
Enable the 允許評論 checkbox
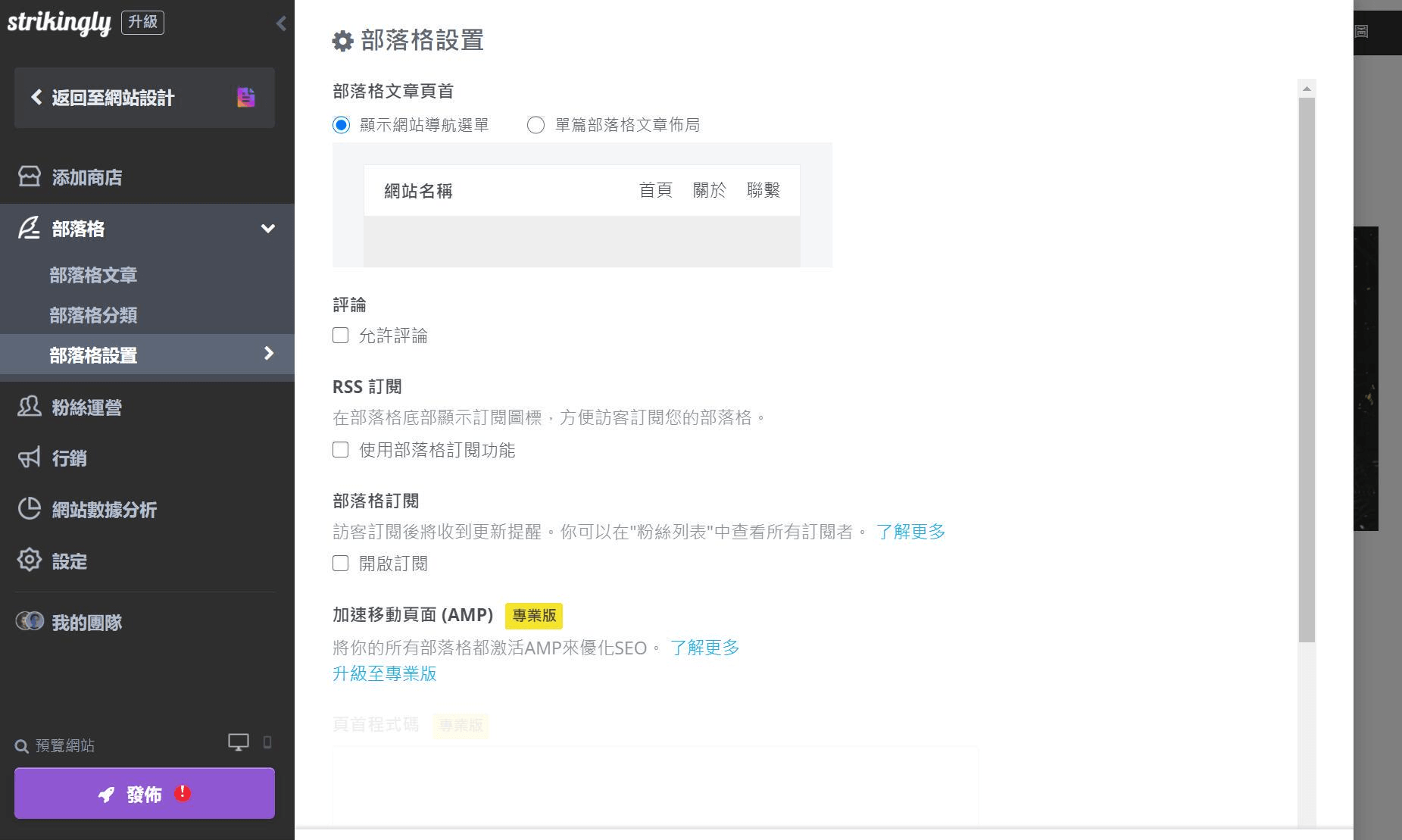click(340, 336)
